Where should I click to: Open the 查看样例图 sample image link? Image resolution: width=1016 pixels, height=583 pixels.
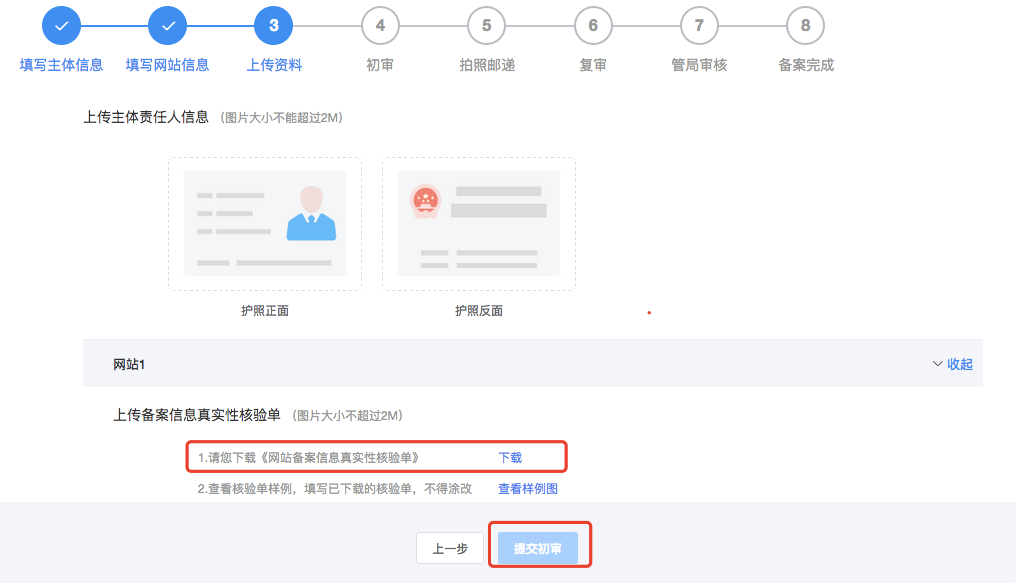[x=528, y=489]
